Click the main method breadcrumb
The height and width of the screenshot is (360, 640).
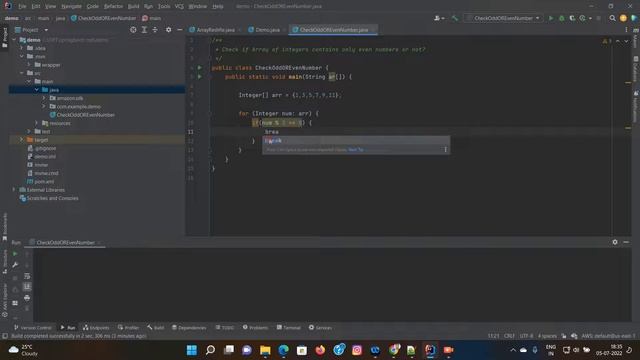coord(151,18)
